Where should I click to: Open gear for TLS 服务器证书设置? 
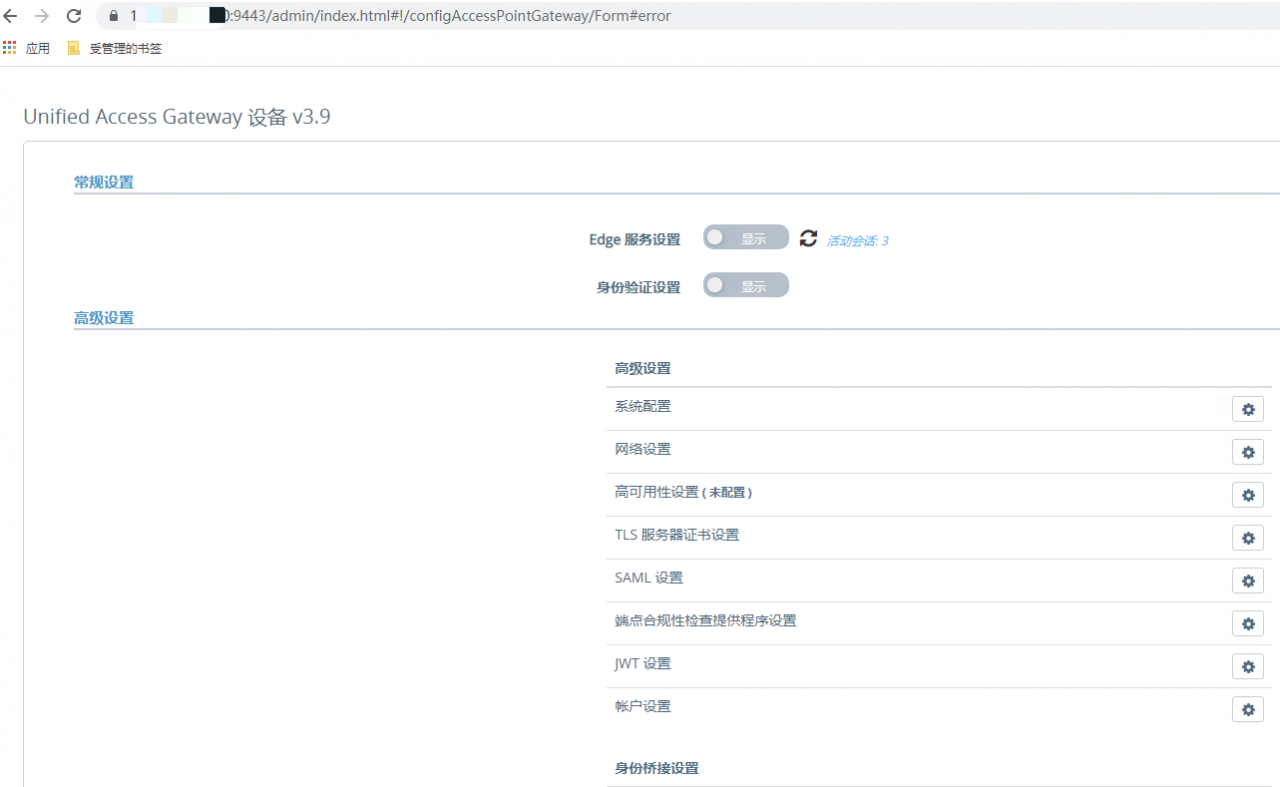pos(1247,538)
